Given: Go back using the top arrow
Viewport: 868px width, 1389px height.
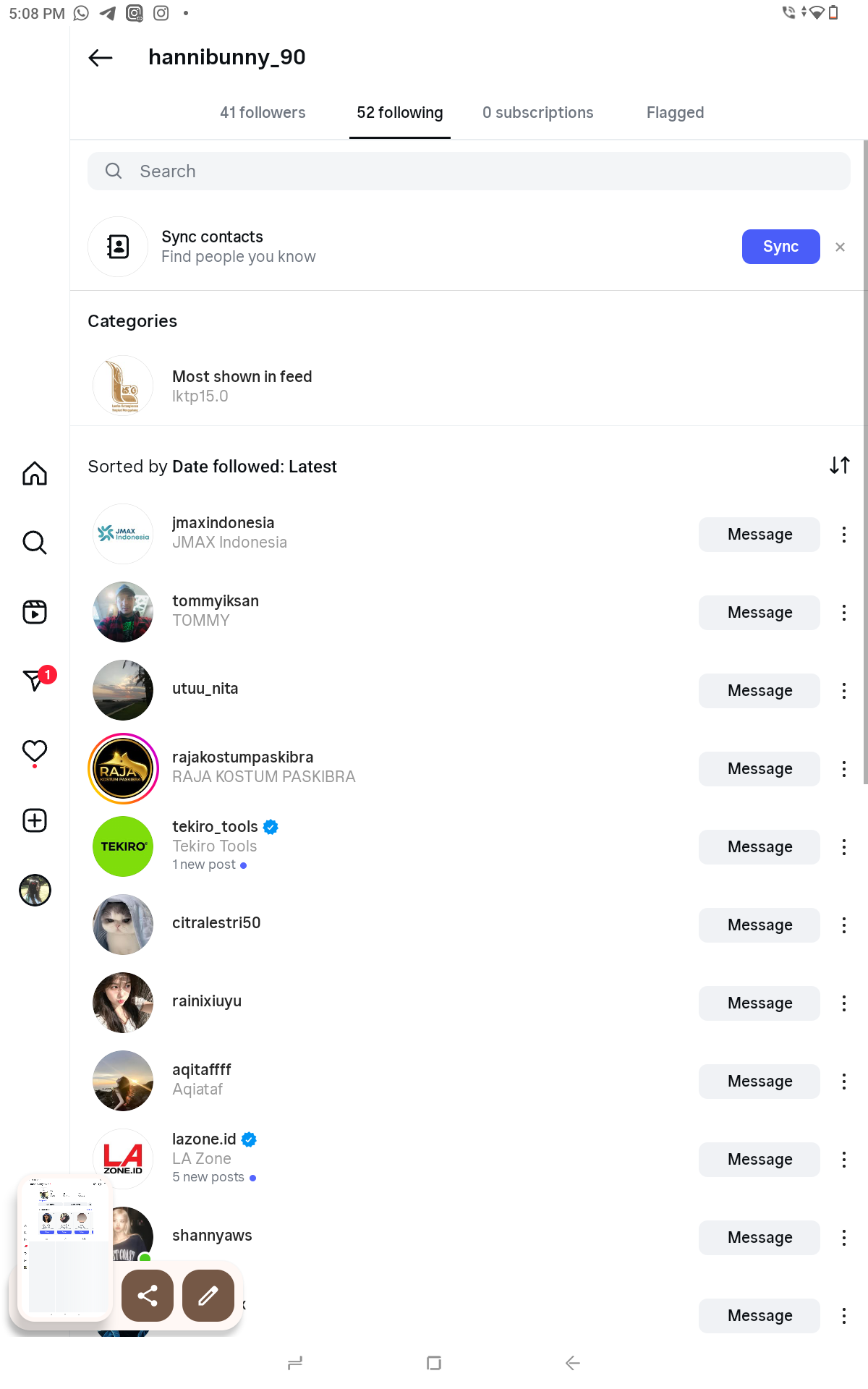Looking at the screenshot, I should pyautogui.click(x=101, y=58).
